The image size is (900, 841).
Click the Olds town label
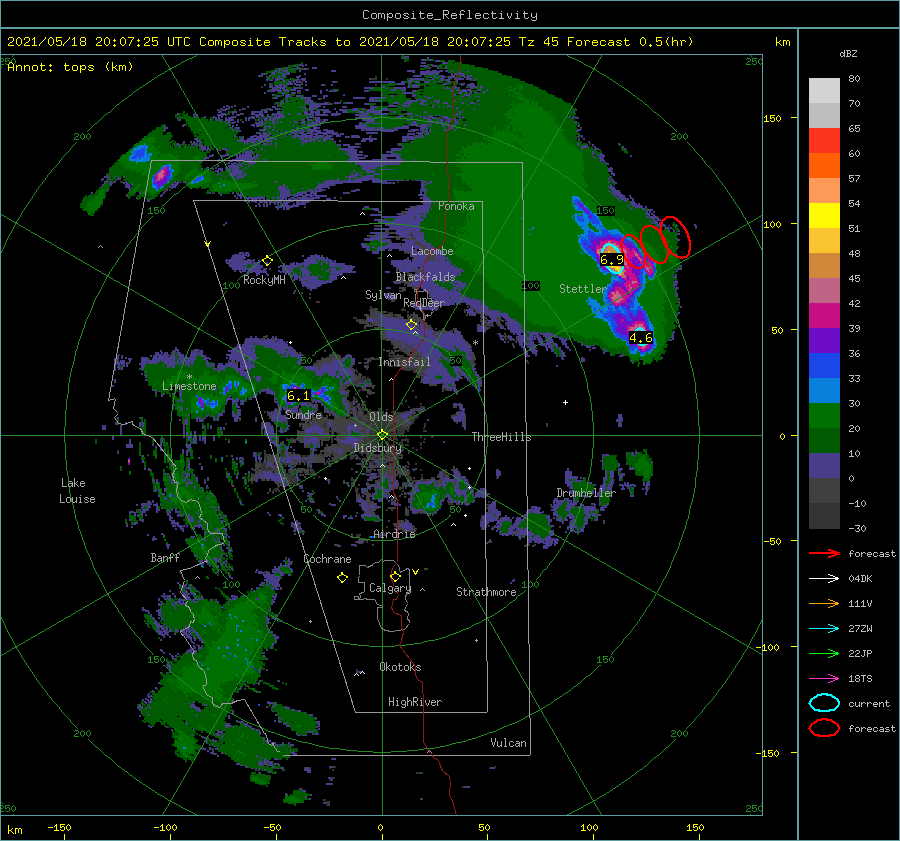pos(381,417)
